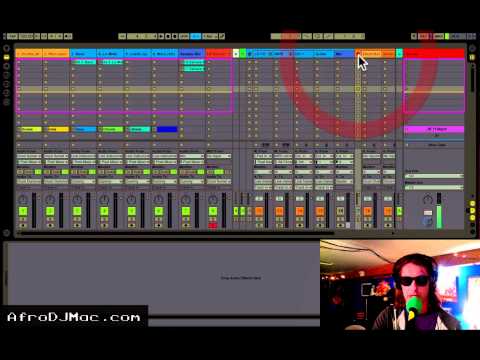Select first orange track header
Viewport: 480px width, 360px height.
pyautogui.click(x=29, y=54)
